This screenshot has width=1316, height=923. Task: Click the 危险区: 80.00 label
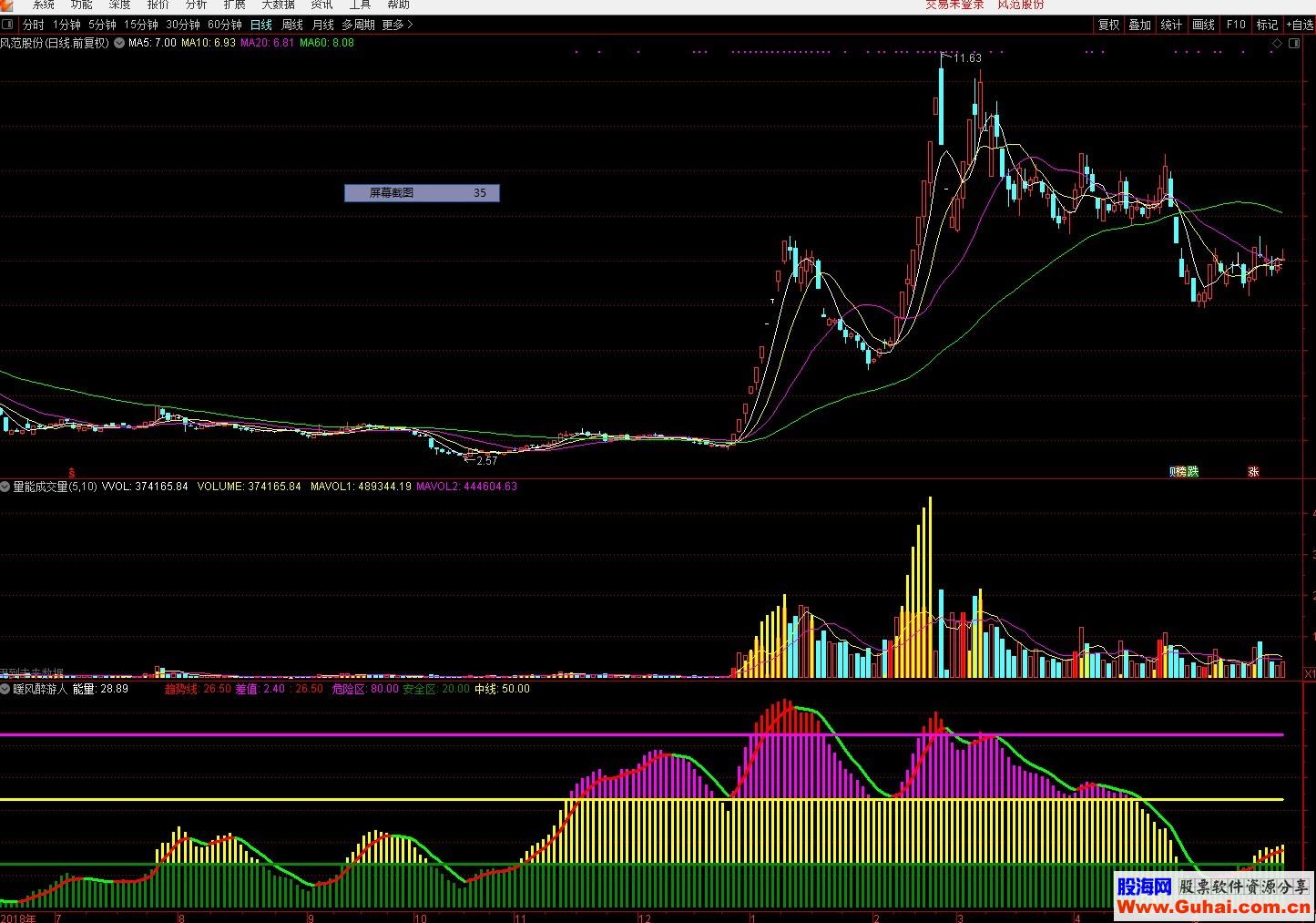pyautogui.click(x=365, y=689)
